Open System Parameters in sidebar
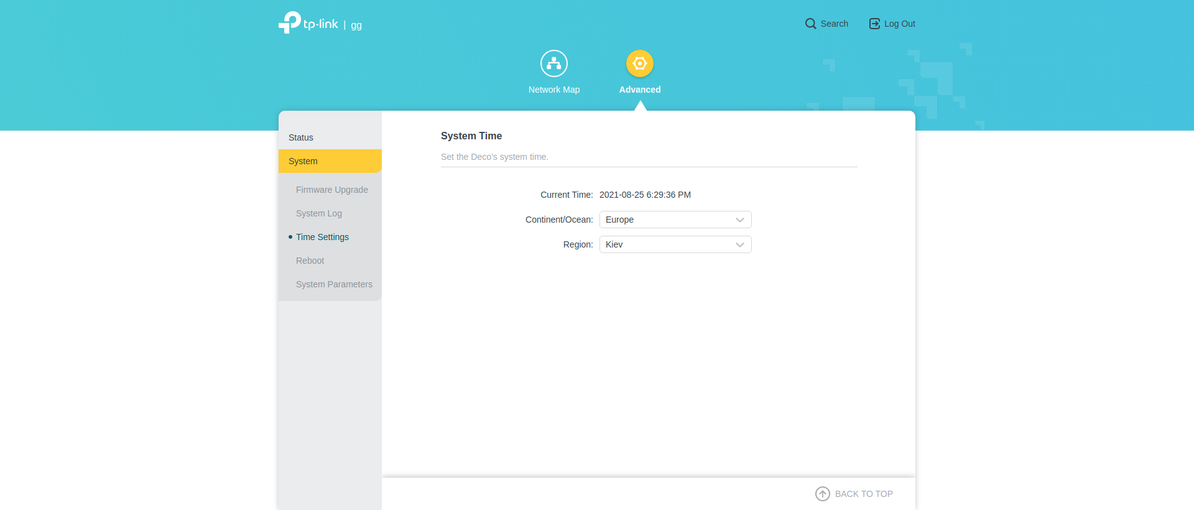Viewport: 1194px width, 510px height. tap(334, 284)
